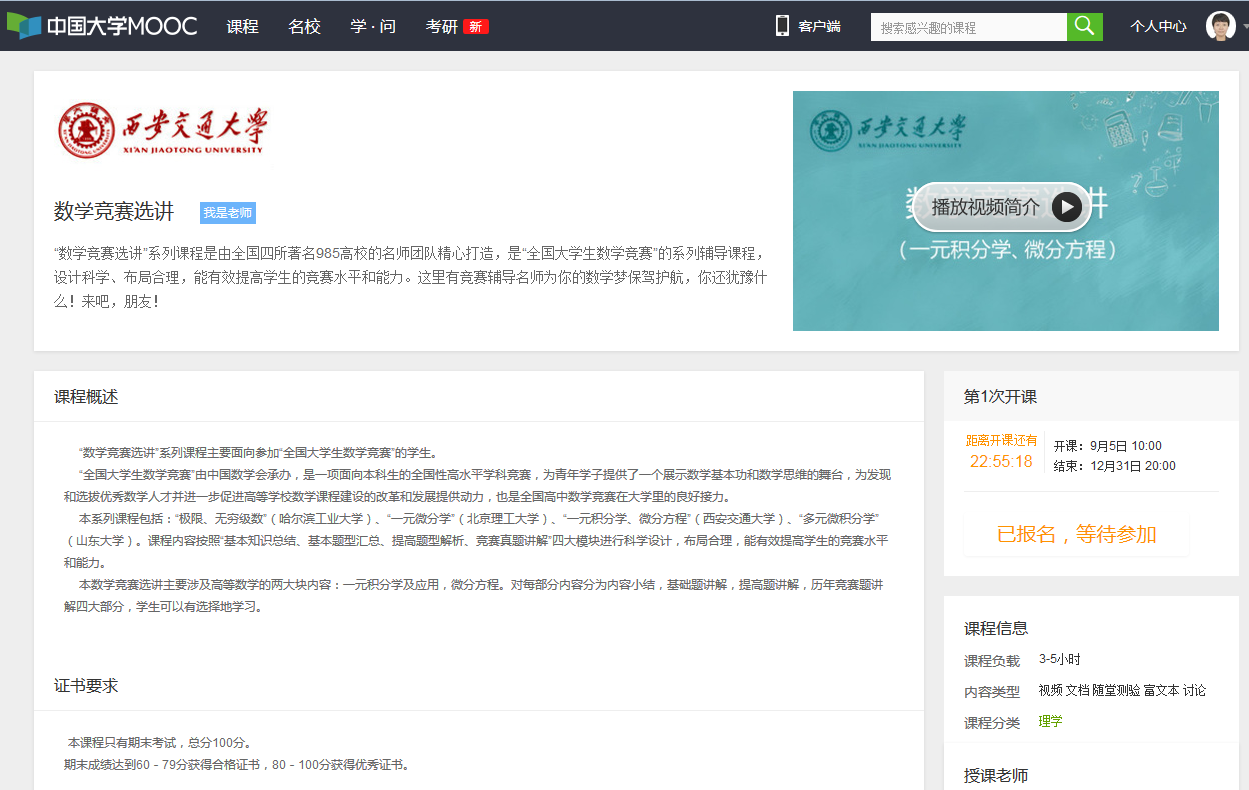Click the 证书要求 section heading
This screenshot has width=1249, height=790.
[86, 686]
